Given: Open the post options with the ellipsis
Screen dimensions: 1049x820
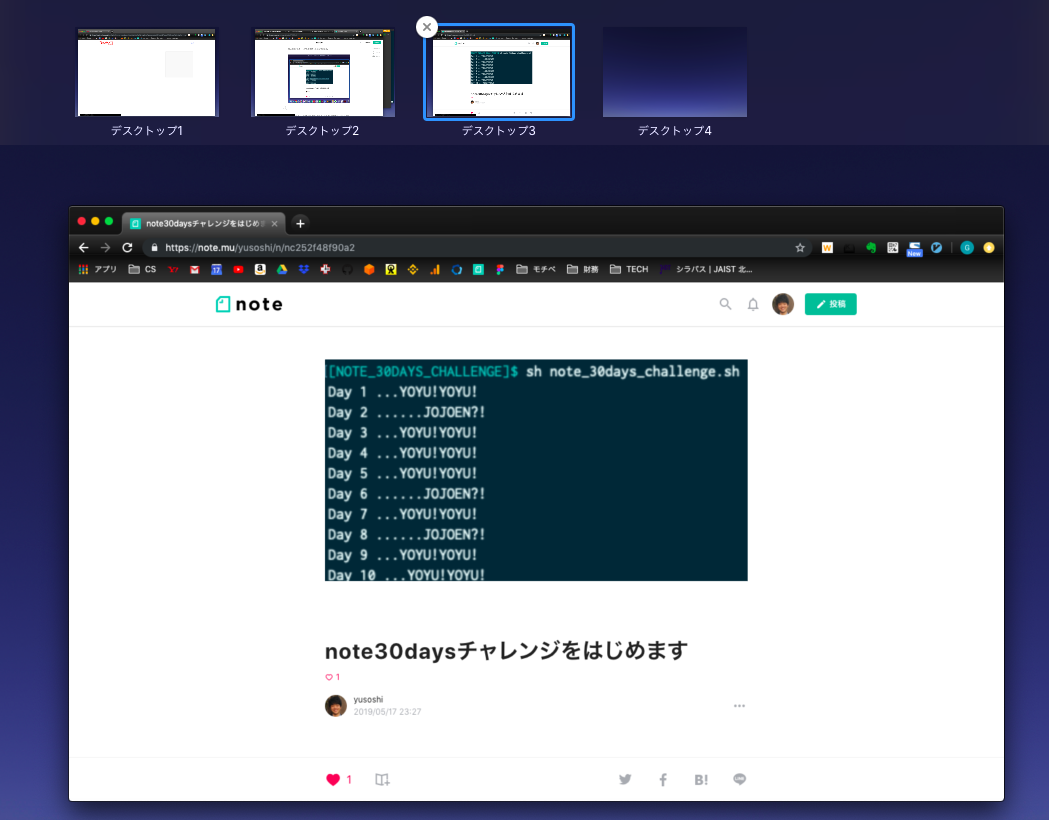Looking at the screenshot, I should click(x=739, y=705).
